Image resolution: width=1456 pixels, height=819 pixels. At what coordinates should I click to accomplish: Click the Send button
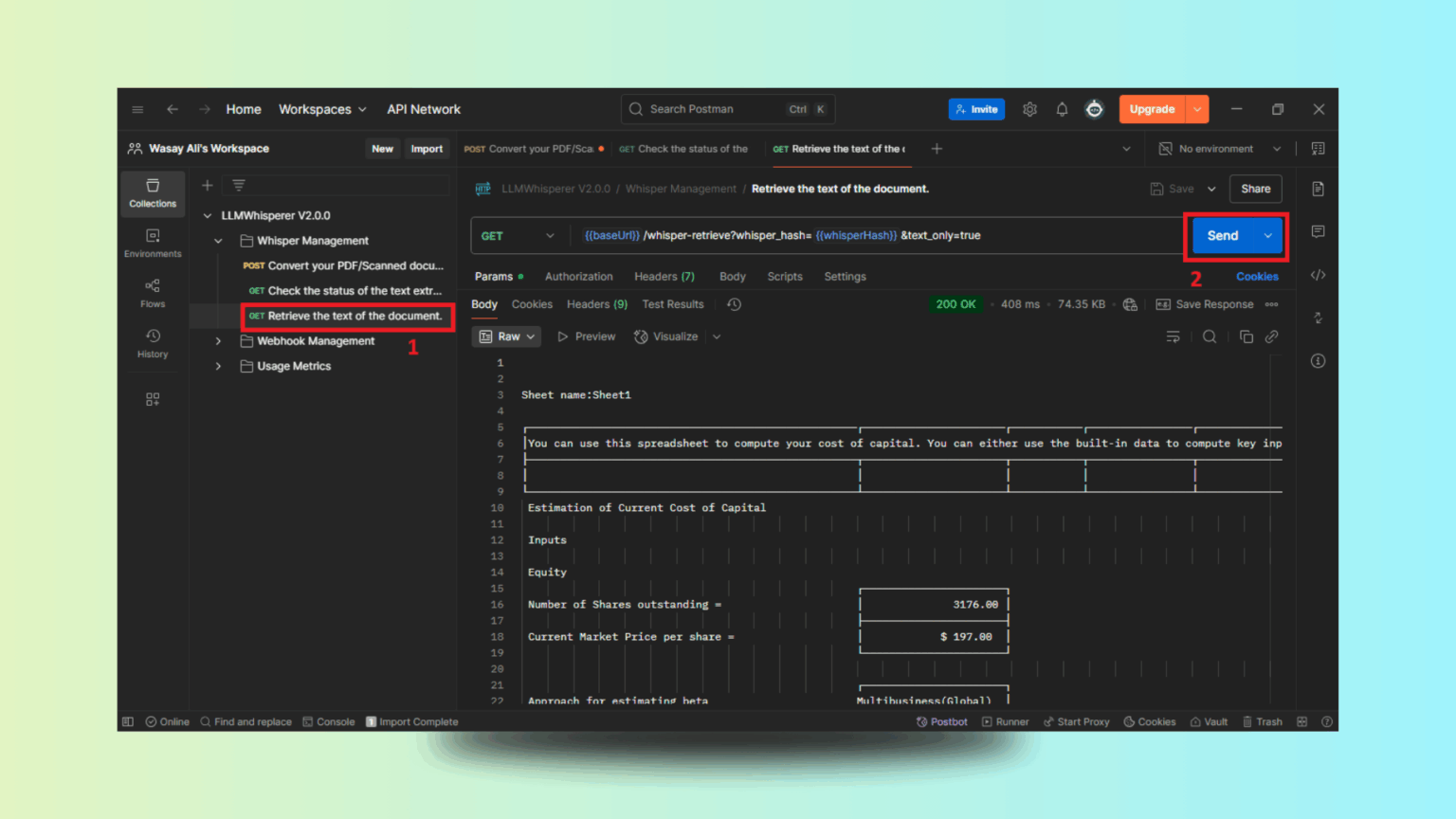point(1223,235)
